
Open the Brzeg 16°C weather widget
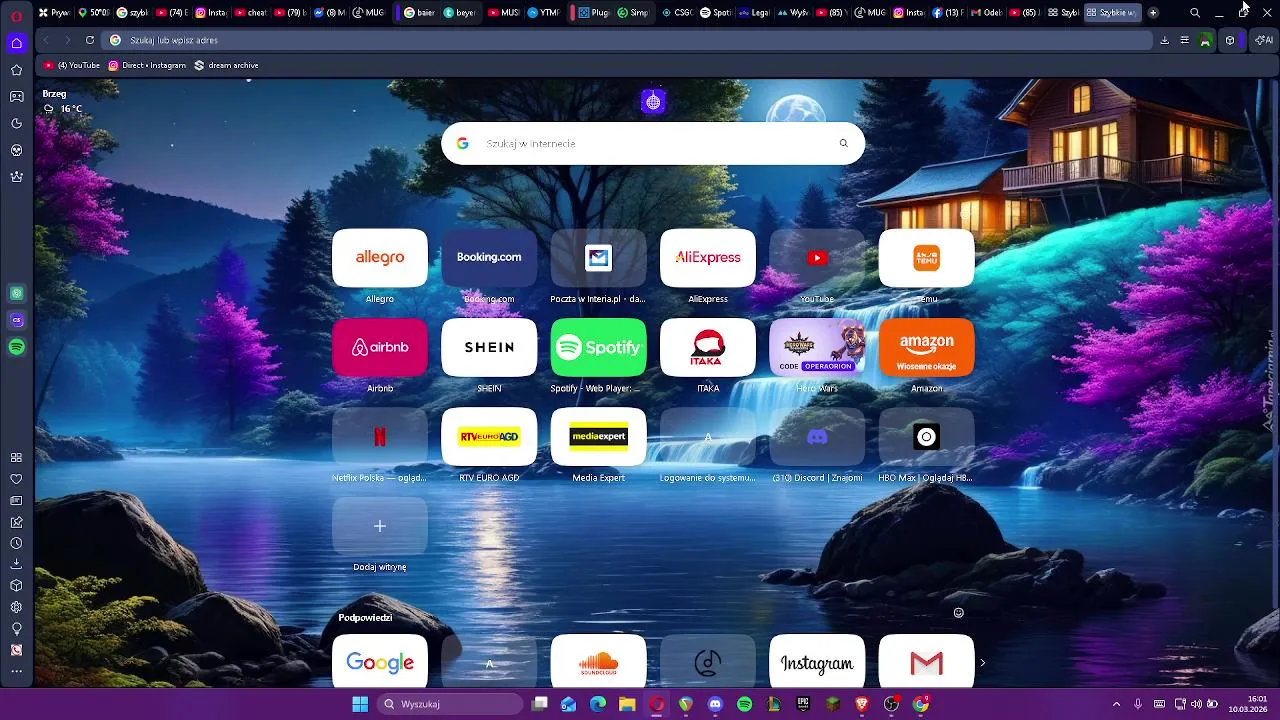62,101
